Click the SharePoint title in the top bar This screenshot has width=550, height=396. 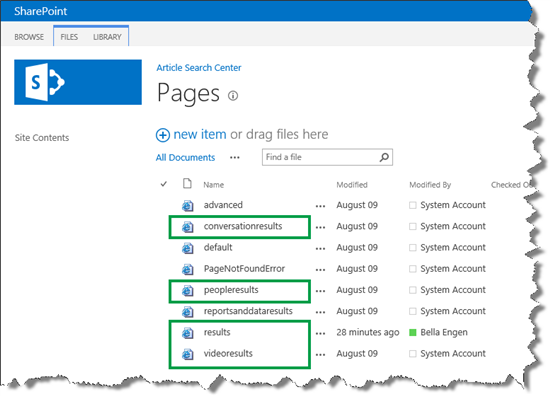click(x=41, y=11)
